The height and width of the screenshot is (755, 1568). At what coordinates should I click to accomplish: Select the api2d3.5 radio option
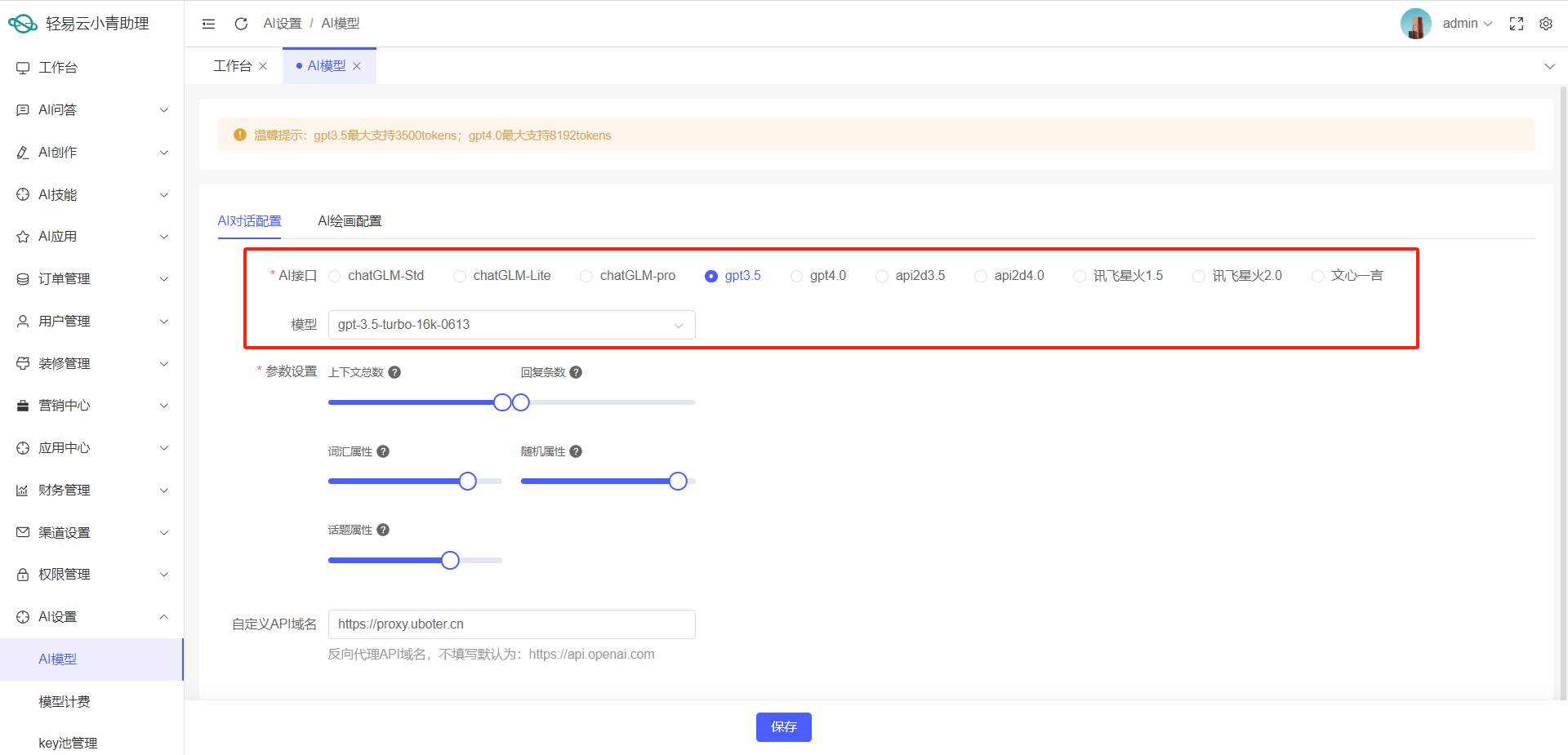pos(911,276)
